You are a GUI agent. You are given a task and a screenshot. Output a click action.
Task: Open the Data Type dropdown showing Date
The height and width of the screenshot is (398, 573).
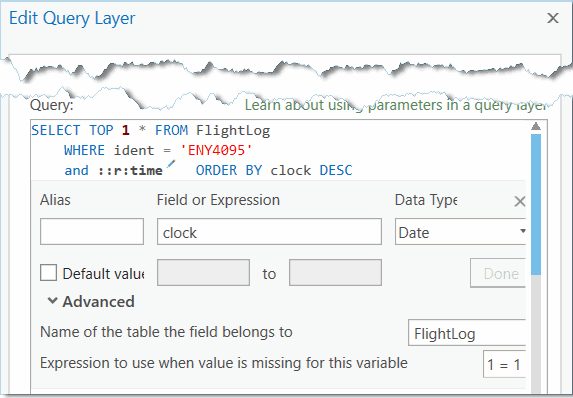pos(460,232)
